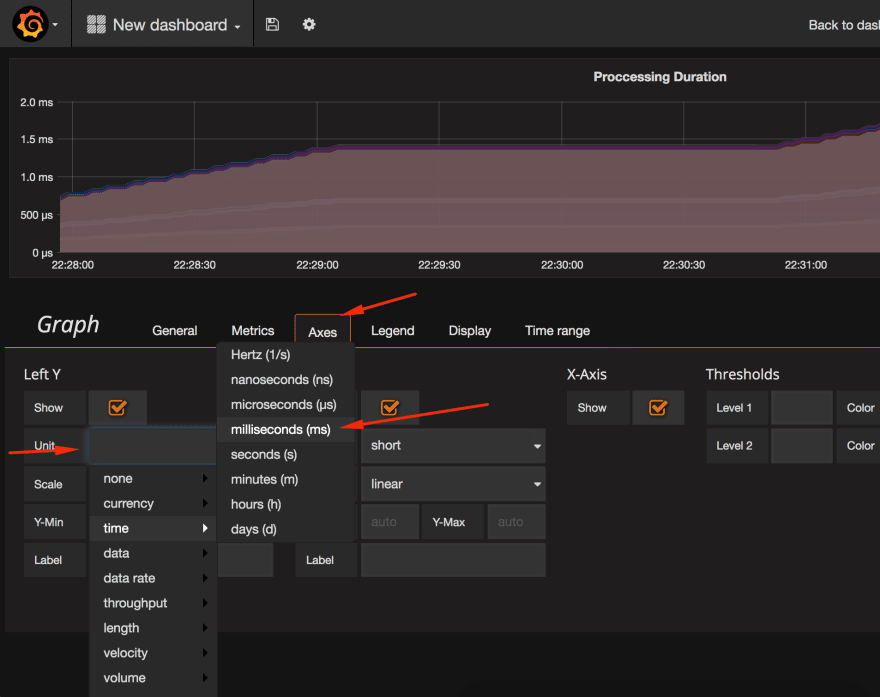Click the Left Y Unit input field
Image resolution: width=880 pixels, height=697 pixels.
tap(152, 446)
